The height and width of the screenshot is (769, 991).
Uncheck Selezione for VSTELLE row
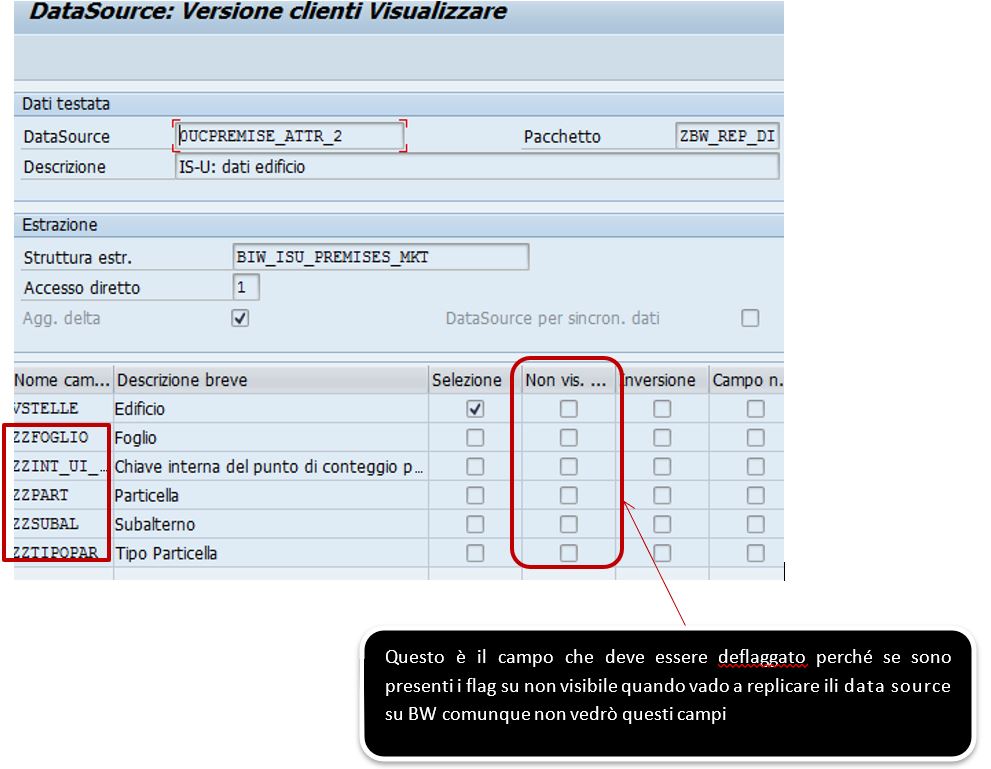click(475, 409)
